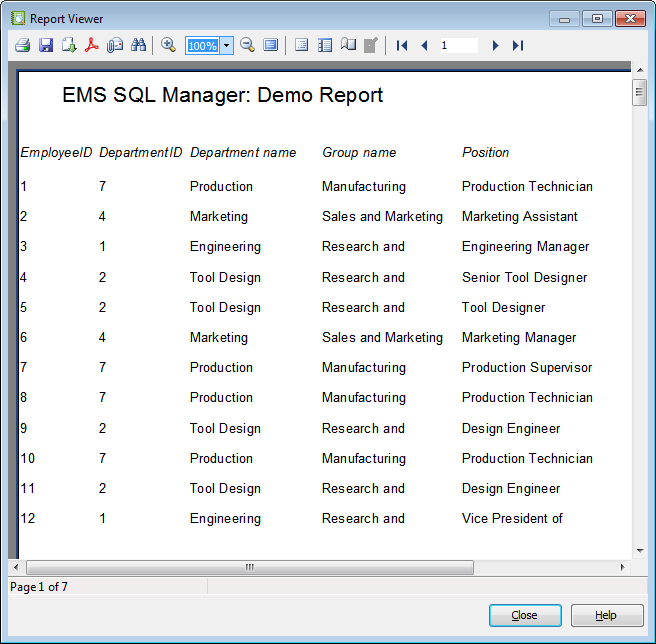The height and width of the screenshot is (644, 656).
Task: Click 'Engineering' department in employee 3 row
Action: (225, 246)
